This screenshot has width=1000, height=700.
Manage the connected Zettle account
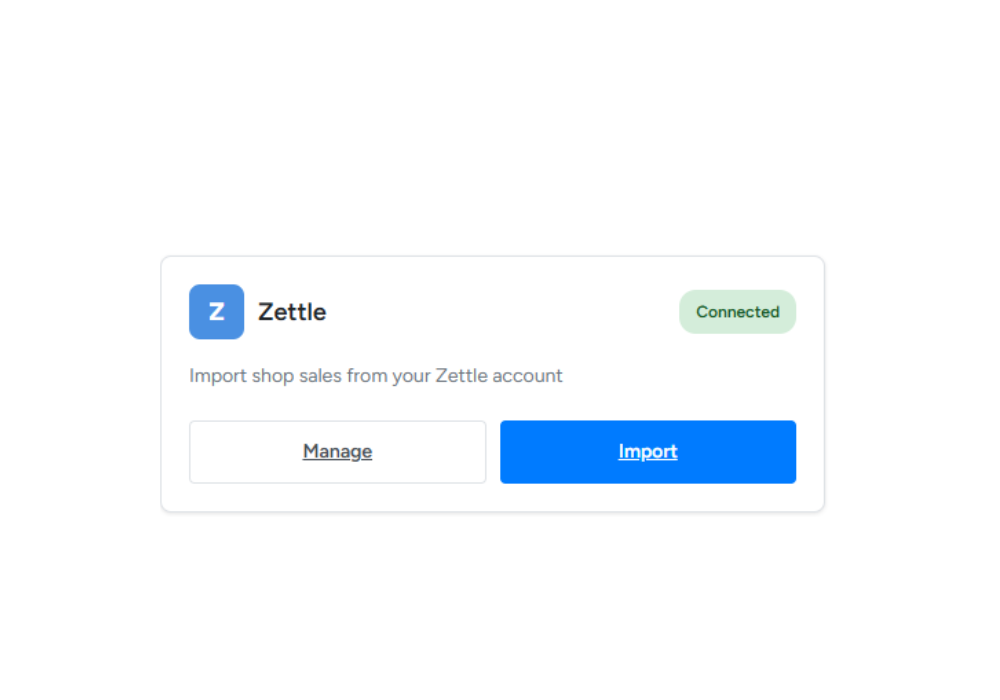coord(337,452)
